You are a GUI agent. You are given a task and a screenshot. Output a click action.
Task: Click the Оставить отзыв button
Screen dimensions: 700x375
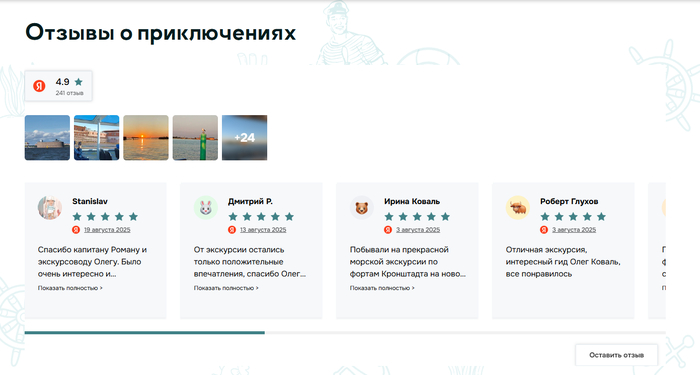[617, 355]
